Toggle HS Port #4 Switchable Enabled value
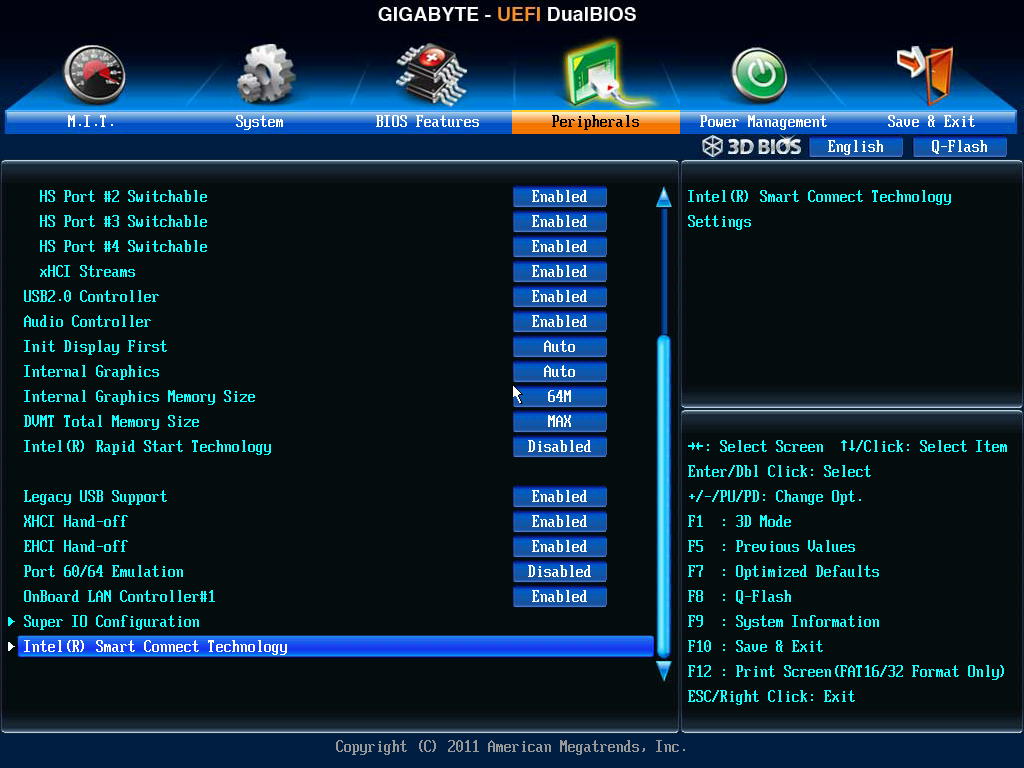Image resolution: width=1024 pixels, height=768 pixels. [560, 247]
